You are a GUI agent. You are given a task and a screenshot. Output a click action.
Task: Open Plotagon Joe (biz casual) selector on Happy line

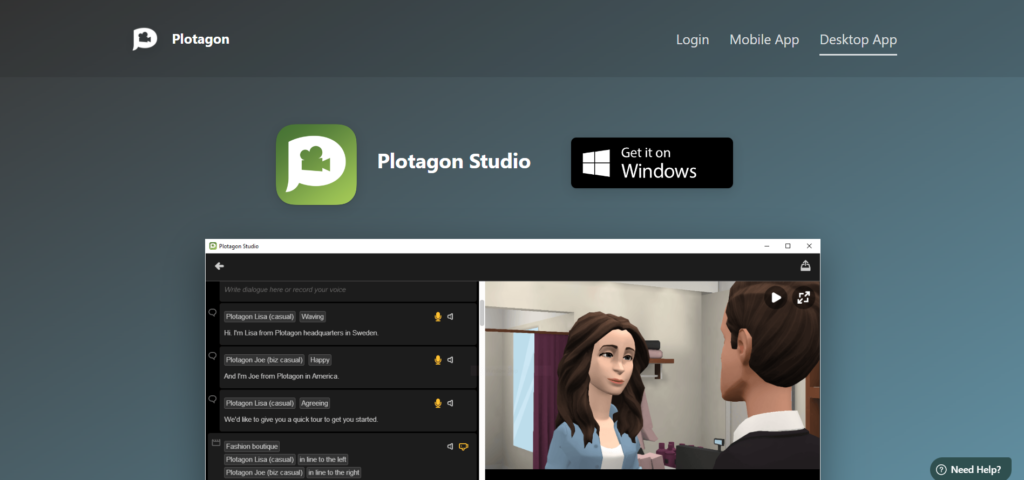[264, 360]
